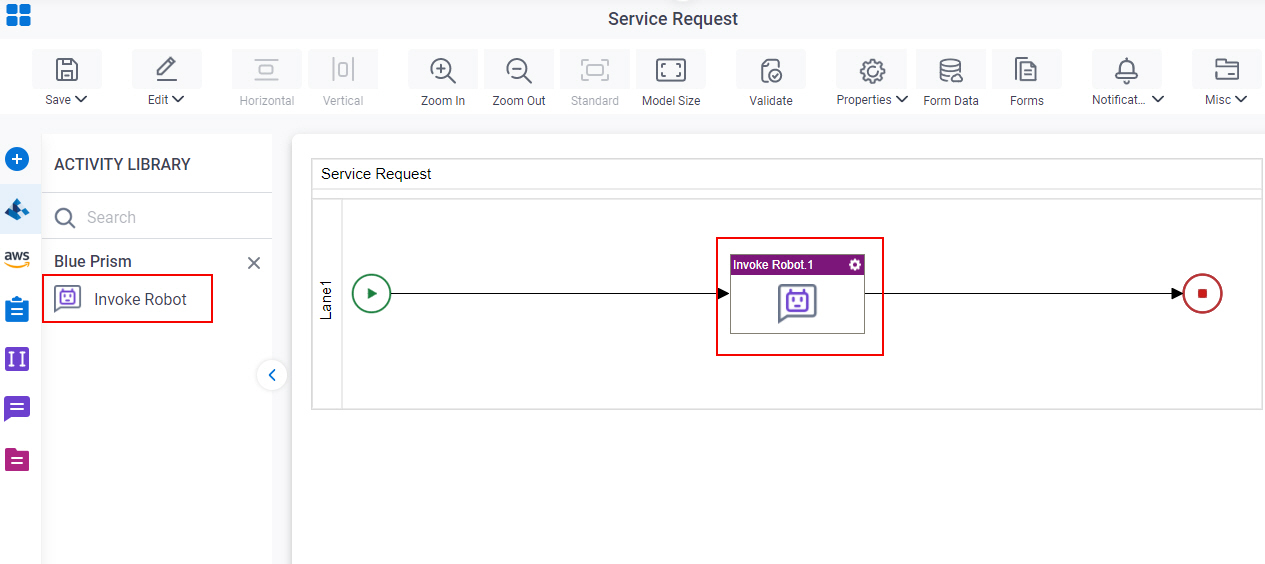
Task: Click the Notifications bell icon
Action: point(1127,70)
